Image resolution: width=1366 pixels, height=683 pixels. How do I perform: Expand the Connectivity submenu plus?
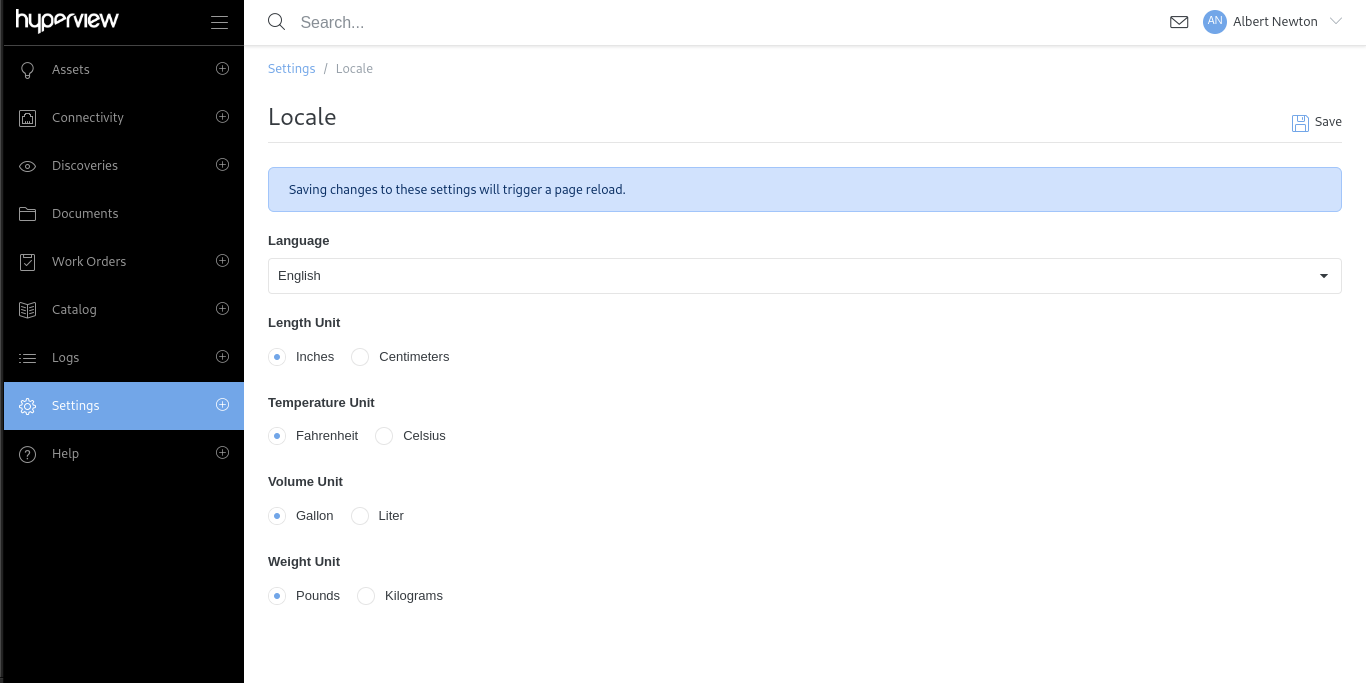[223, 117]
